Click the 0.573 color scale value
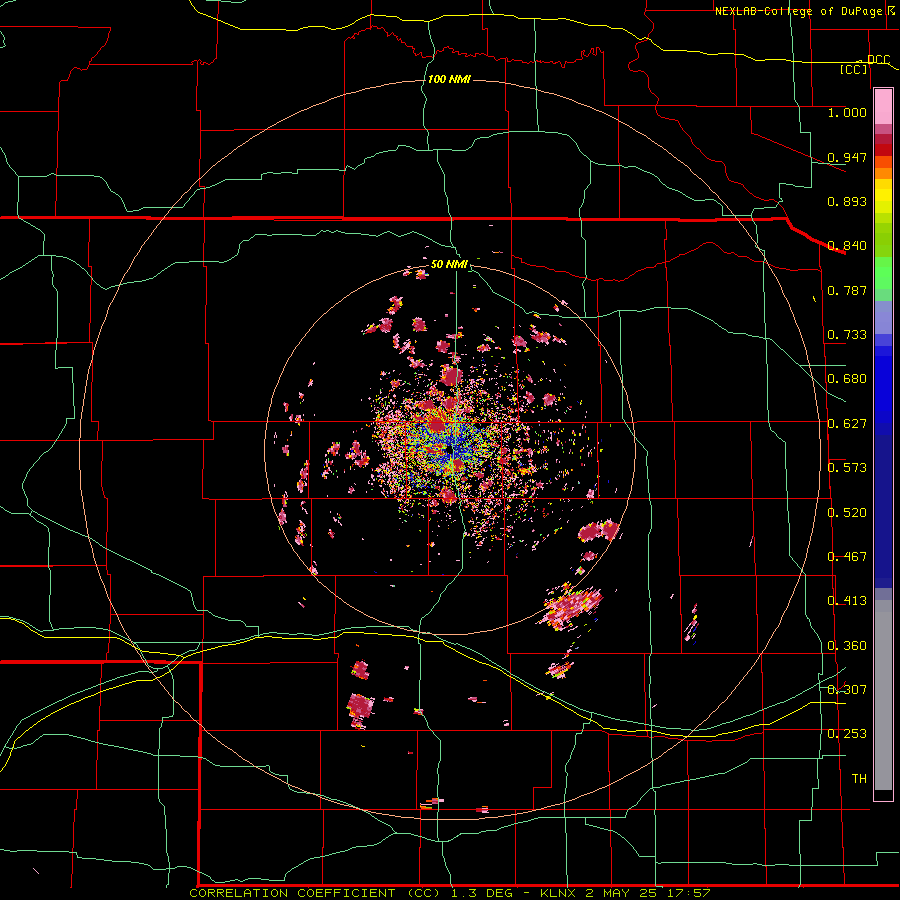Screen dimensions: 900x900 coord(847,468)
